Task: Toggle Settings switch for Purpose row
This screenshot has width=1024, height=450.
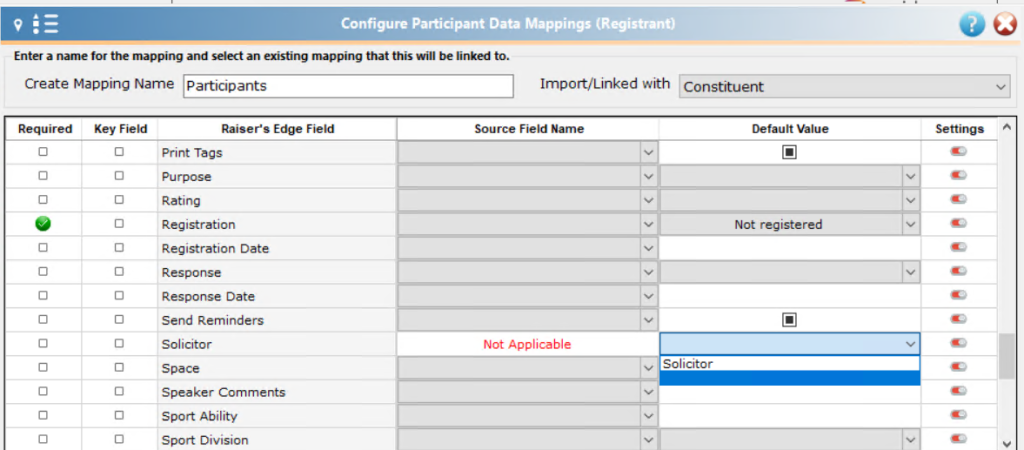Action: click(959, 176)
